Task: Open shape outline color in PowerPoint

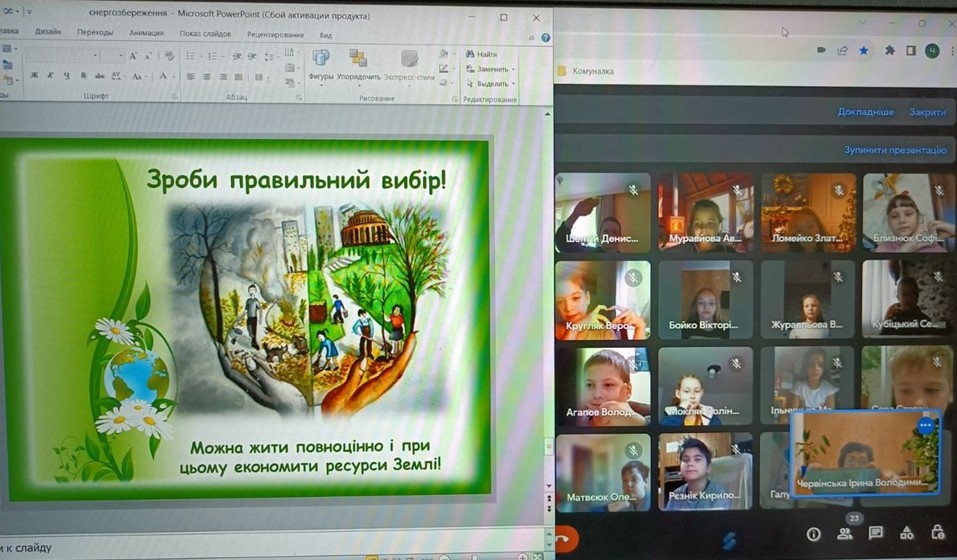Action: [x=446, y=69]
